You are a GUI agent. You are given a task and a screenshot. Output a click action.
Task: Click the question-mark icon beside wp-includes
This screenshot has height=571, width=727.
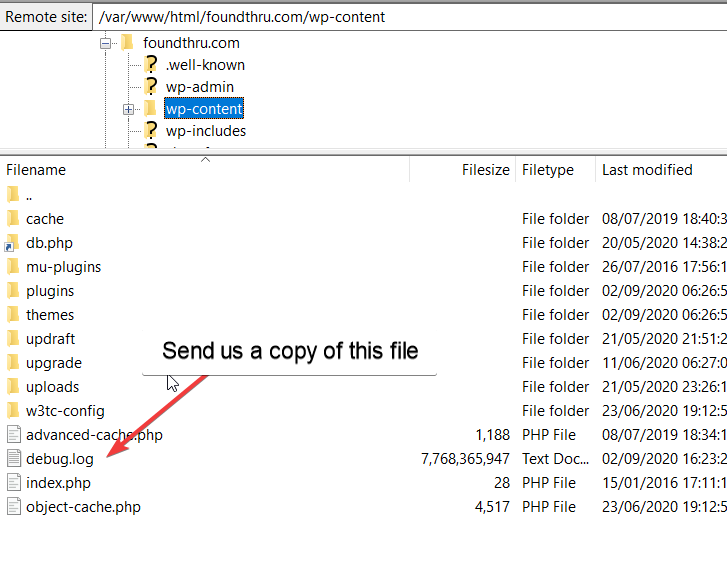coord(151,130)
